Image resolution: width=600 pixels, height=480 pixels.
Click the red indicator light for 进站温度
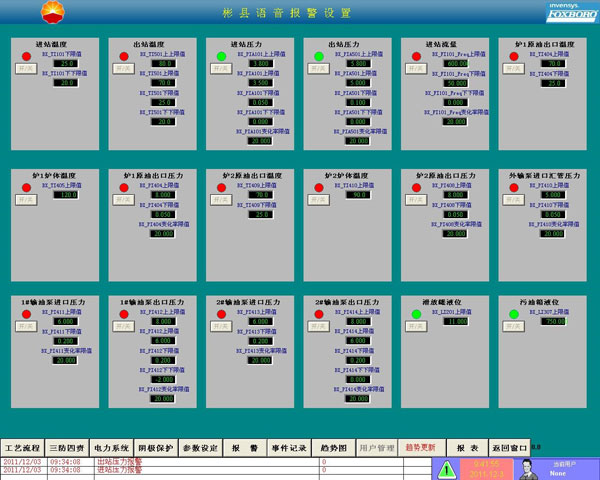[x=27, y=56]
